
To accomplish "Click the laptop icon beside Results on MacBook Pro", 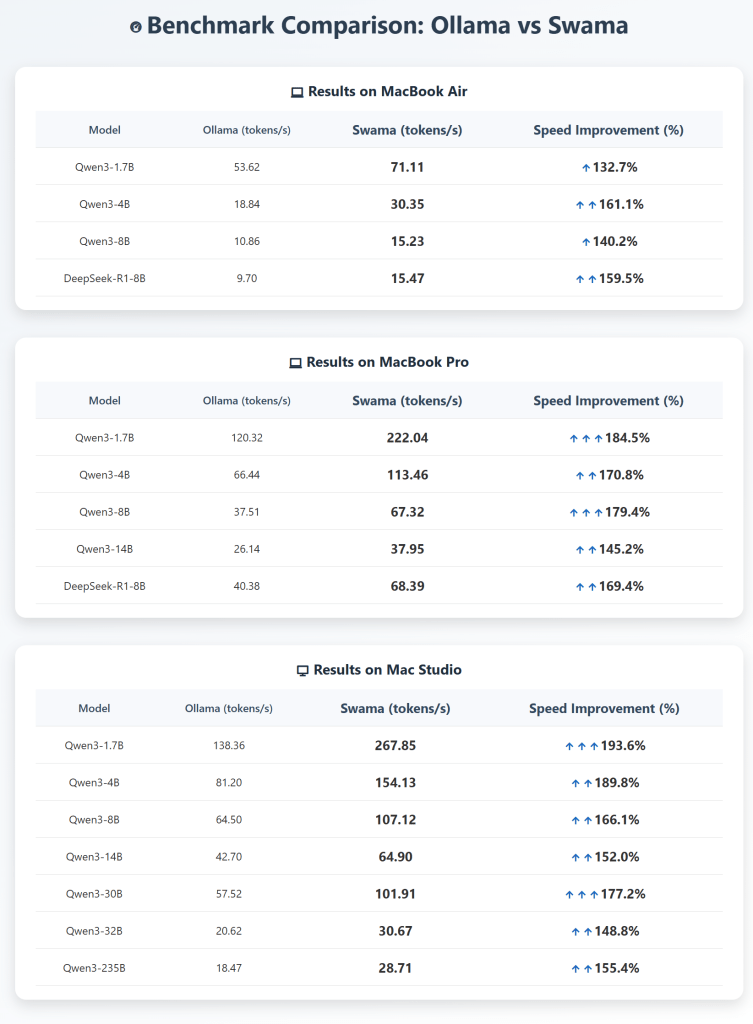I will coord(295,363).
